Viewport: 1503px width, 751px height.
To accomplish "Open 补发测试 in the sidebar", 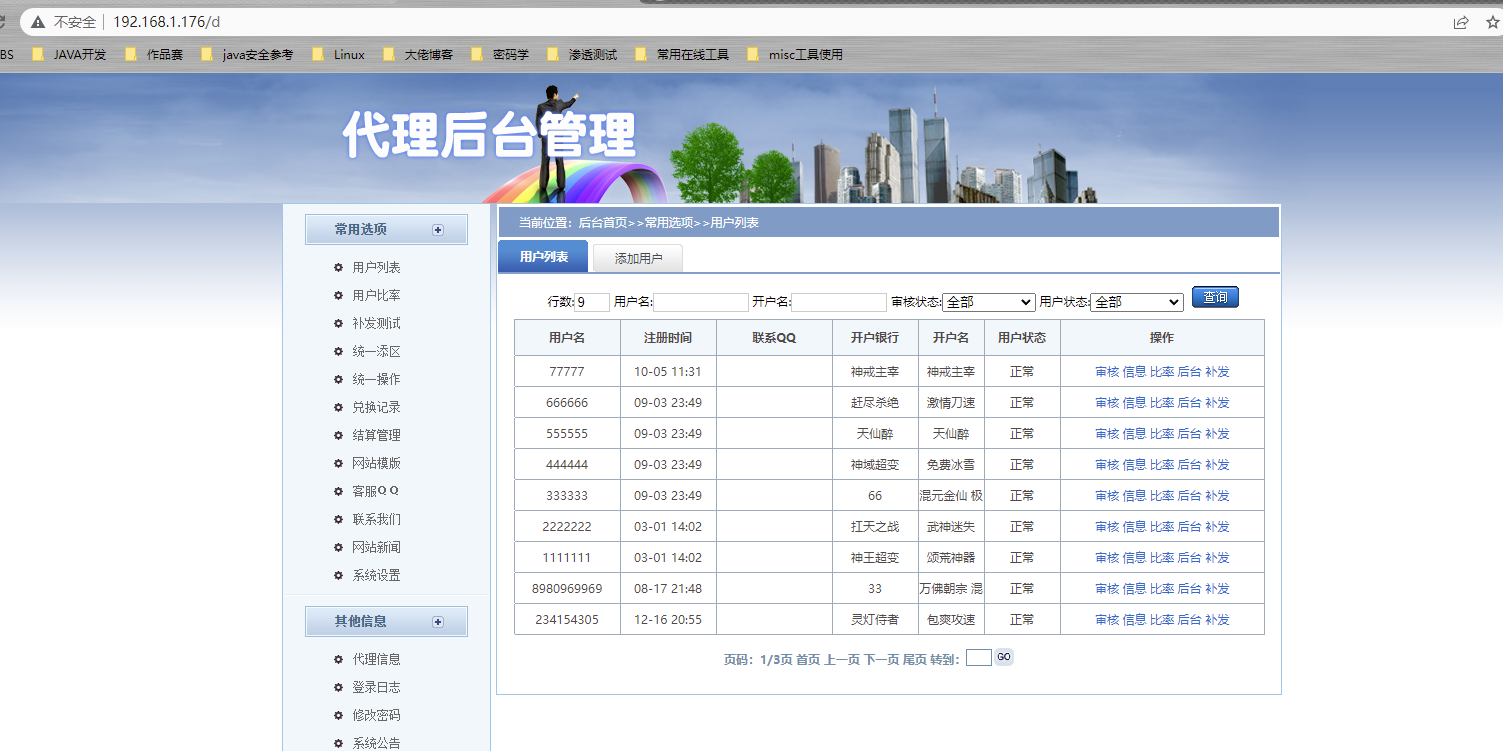I will click(x=376, y=324).
